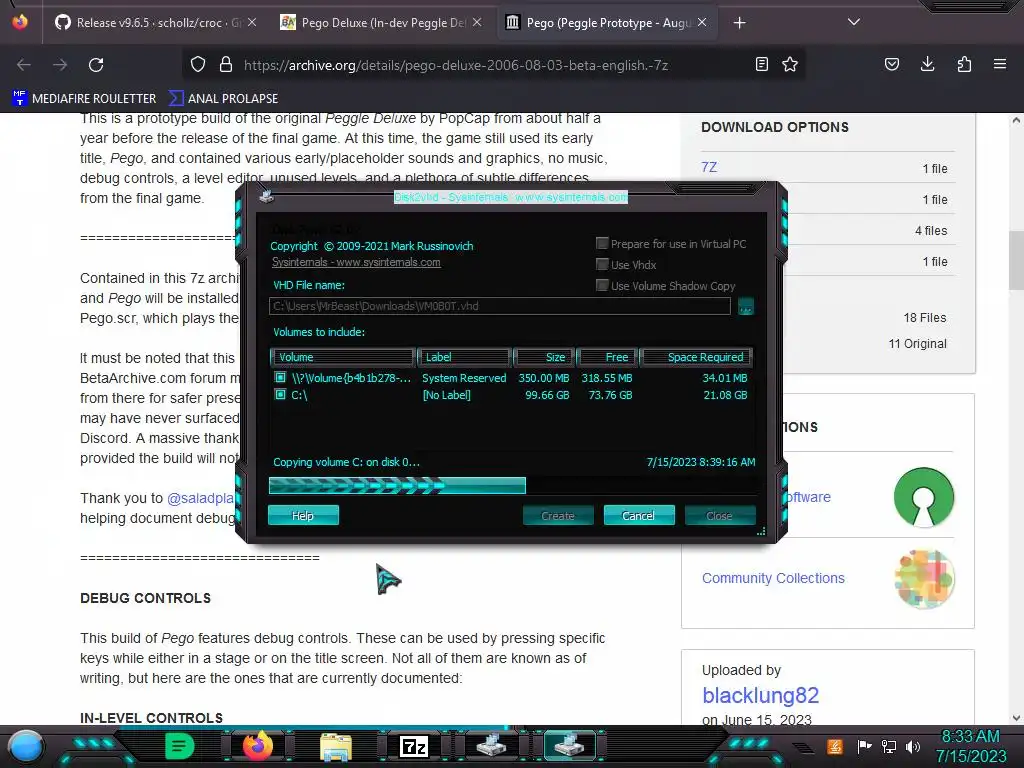Open the Save to Pocket icon
This screenshot has height=768, width=1024.
click(x=891, y=64)
